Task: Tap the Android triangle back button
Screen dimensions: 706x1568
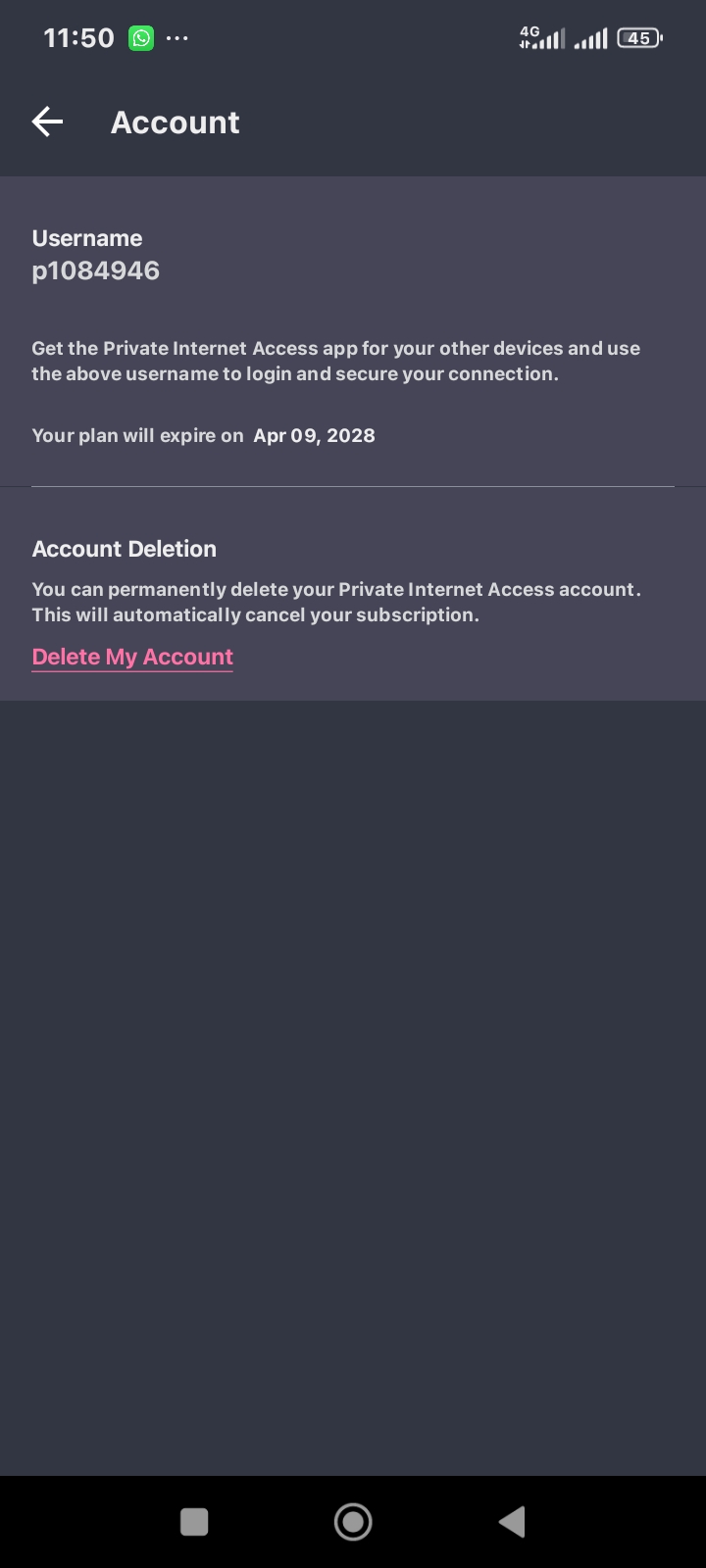Action: (512, 1522)
